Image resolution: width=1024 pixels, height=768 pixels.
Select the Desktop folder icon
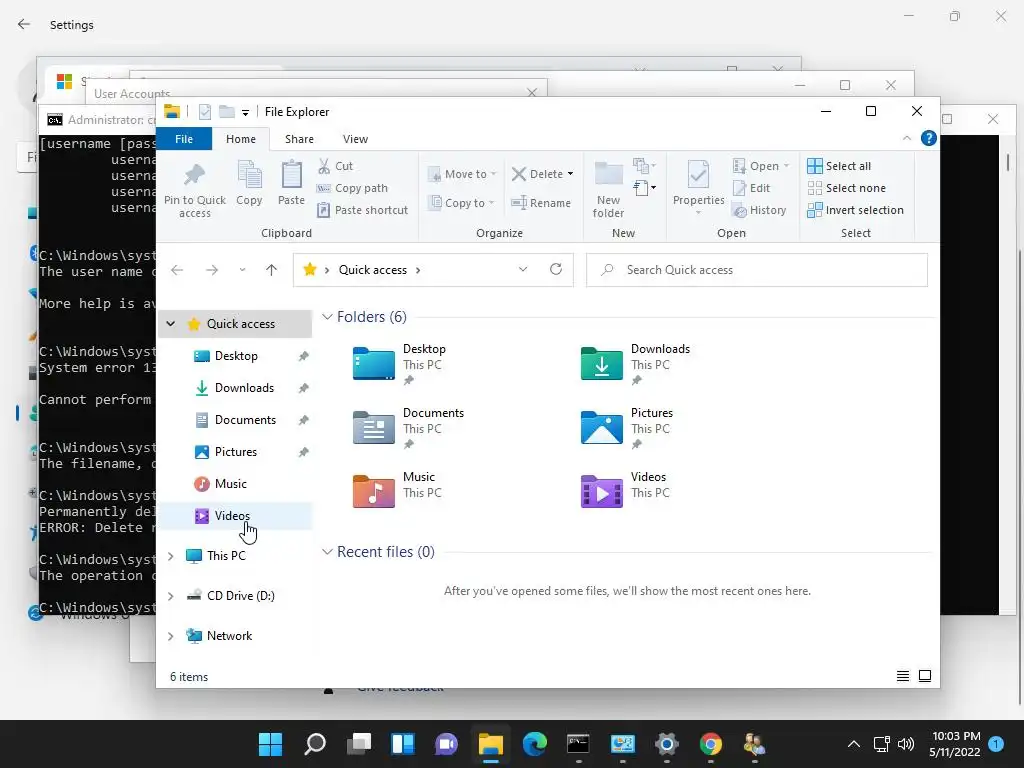374,363
